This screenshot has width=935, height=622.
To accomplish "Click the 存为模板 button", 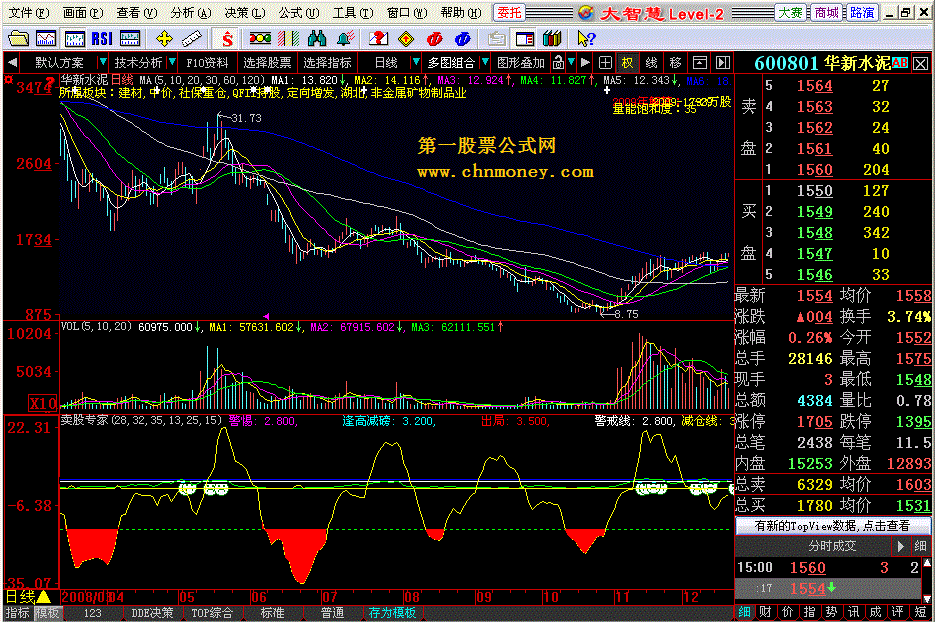I will click(392, 613).
